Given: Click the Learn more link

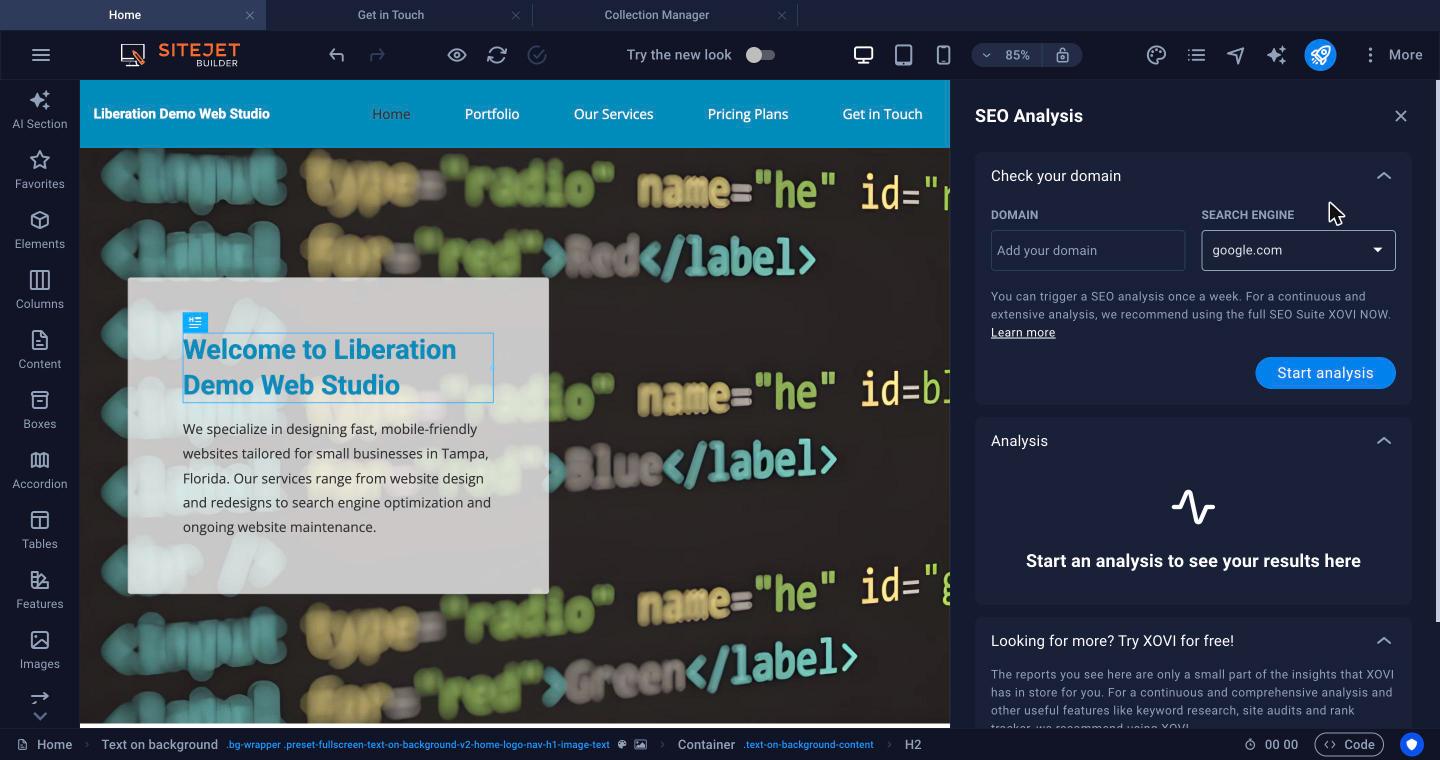Looking at the screenshot, I should (x=1023, y=333).
